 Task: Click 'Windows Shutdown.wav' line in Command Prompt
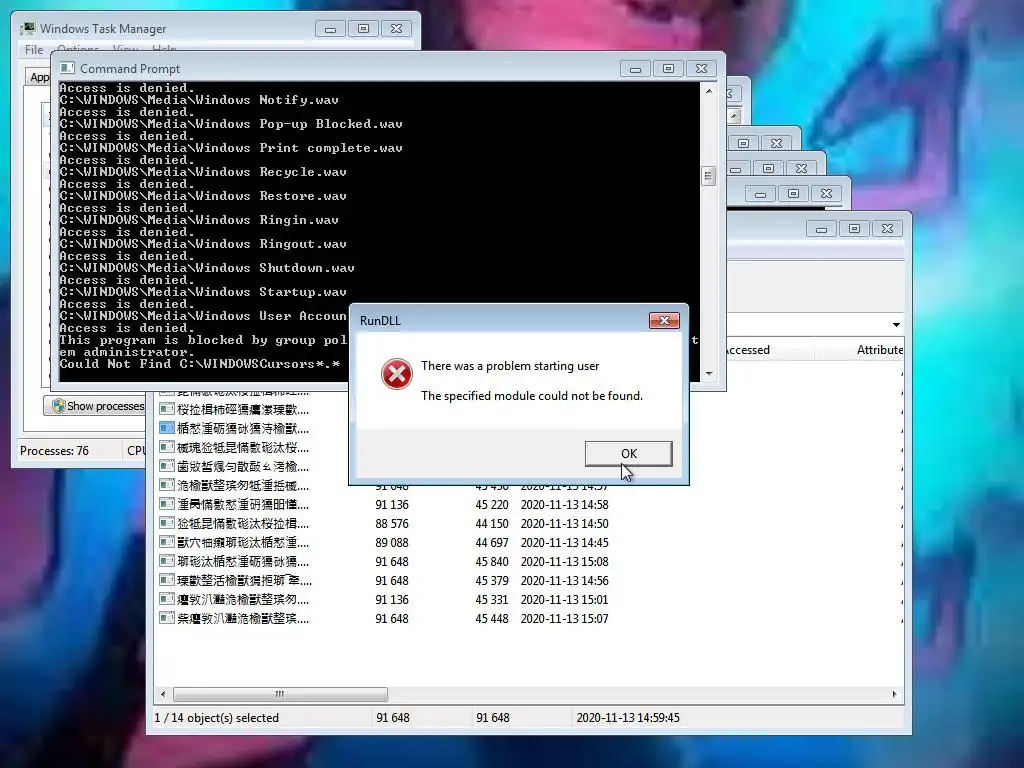coord(207,268)
